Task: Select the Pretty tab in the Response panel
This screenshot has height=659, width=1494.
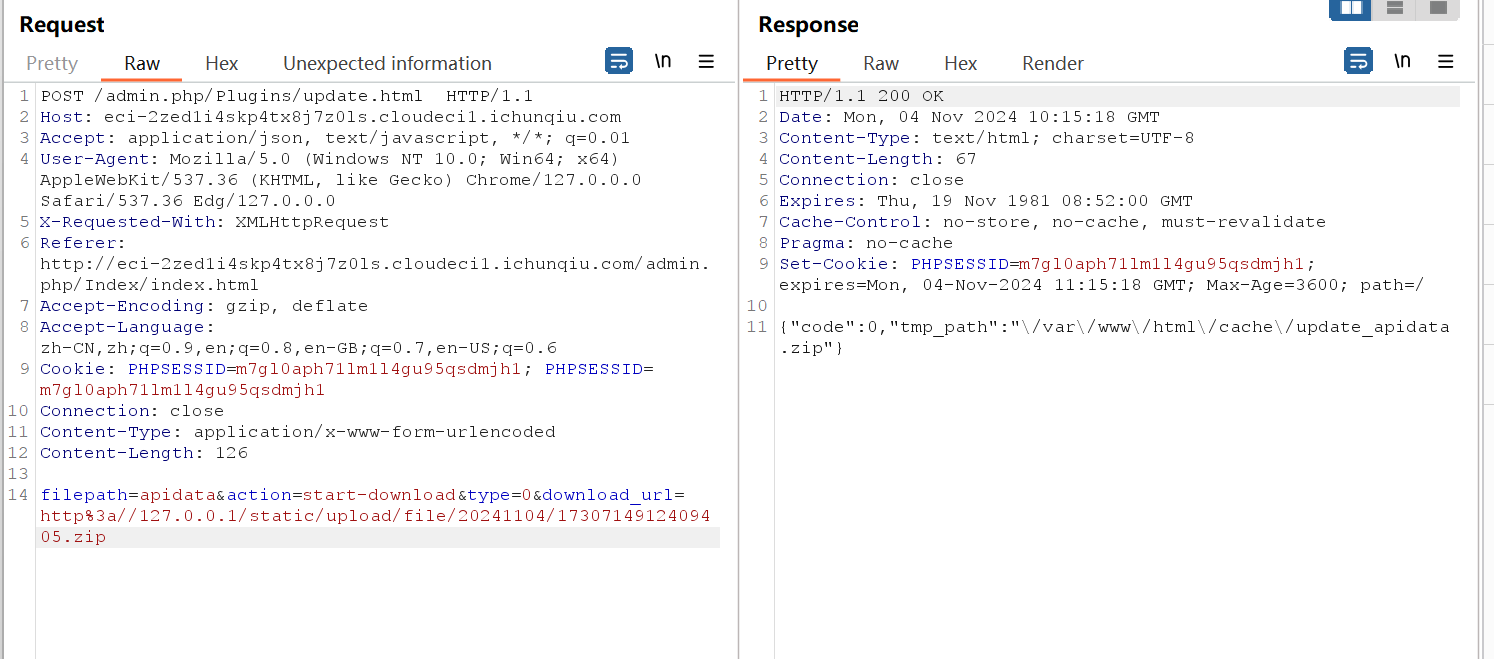Action: pos(792,63)
